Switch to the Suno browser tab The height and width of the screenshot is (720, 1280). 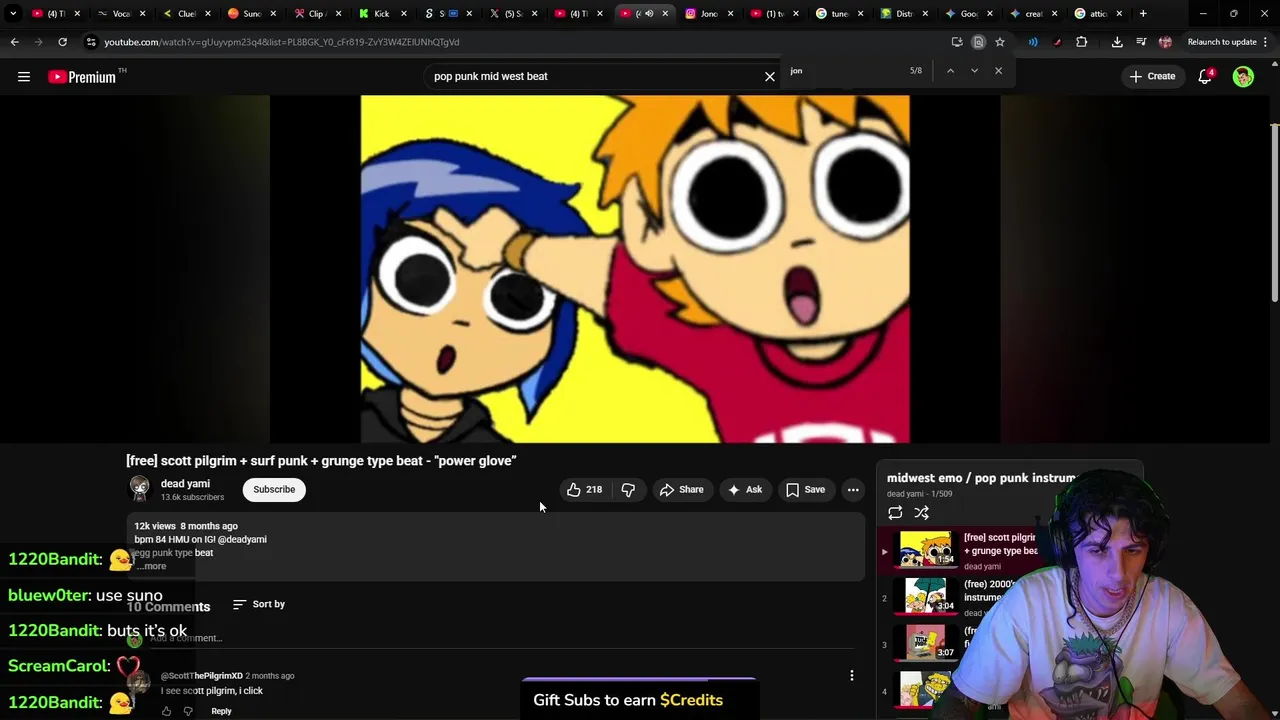point(251,14)
